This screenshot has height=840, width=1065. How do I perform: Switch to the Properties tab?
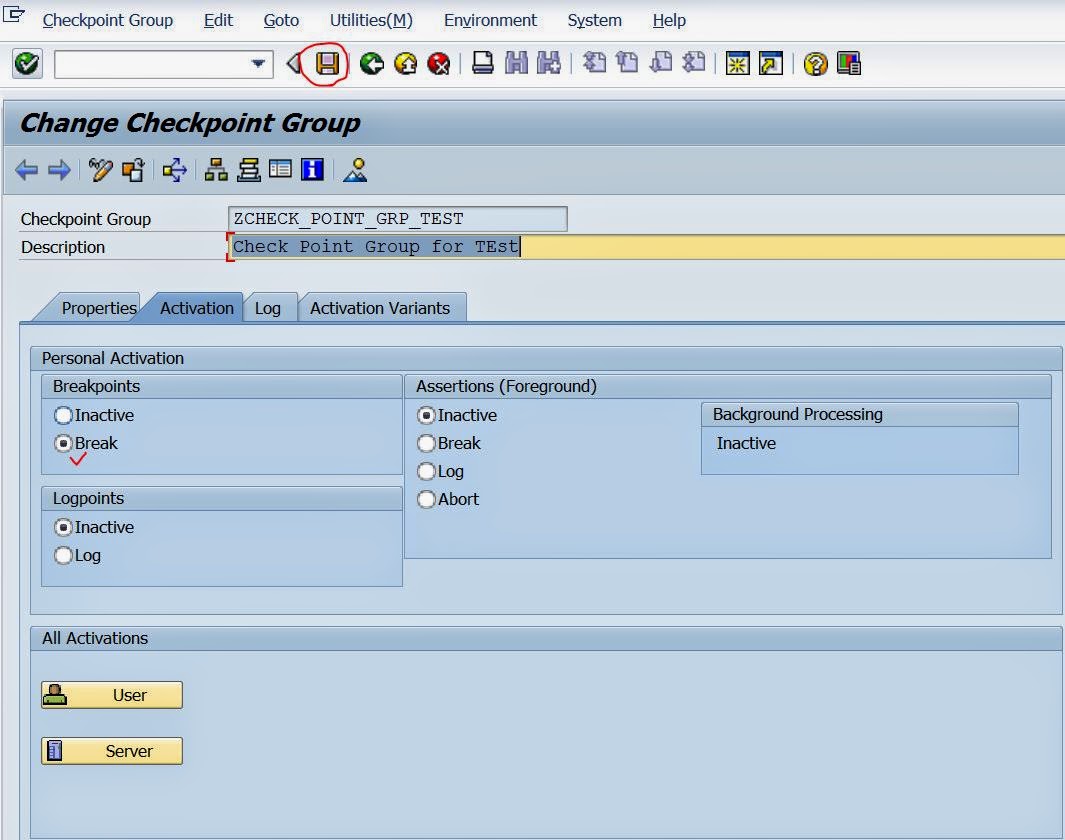click(x=98, y=308)
